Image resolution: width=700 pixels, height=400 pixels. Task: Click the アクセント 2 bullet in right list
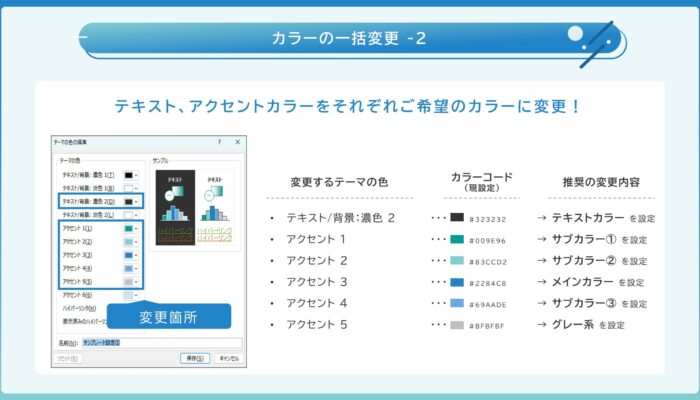(317, 261)
